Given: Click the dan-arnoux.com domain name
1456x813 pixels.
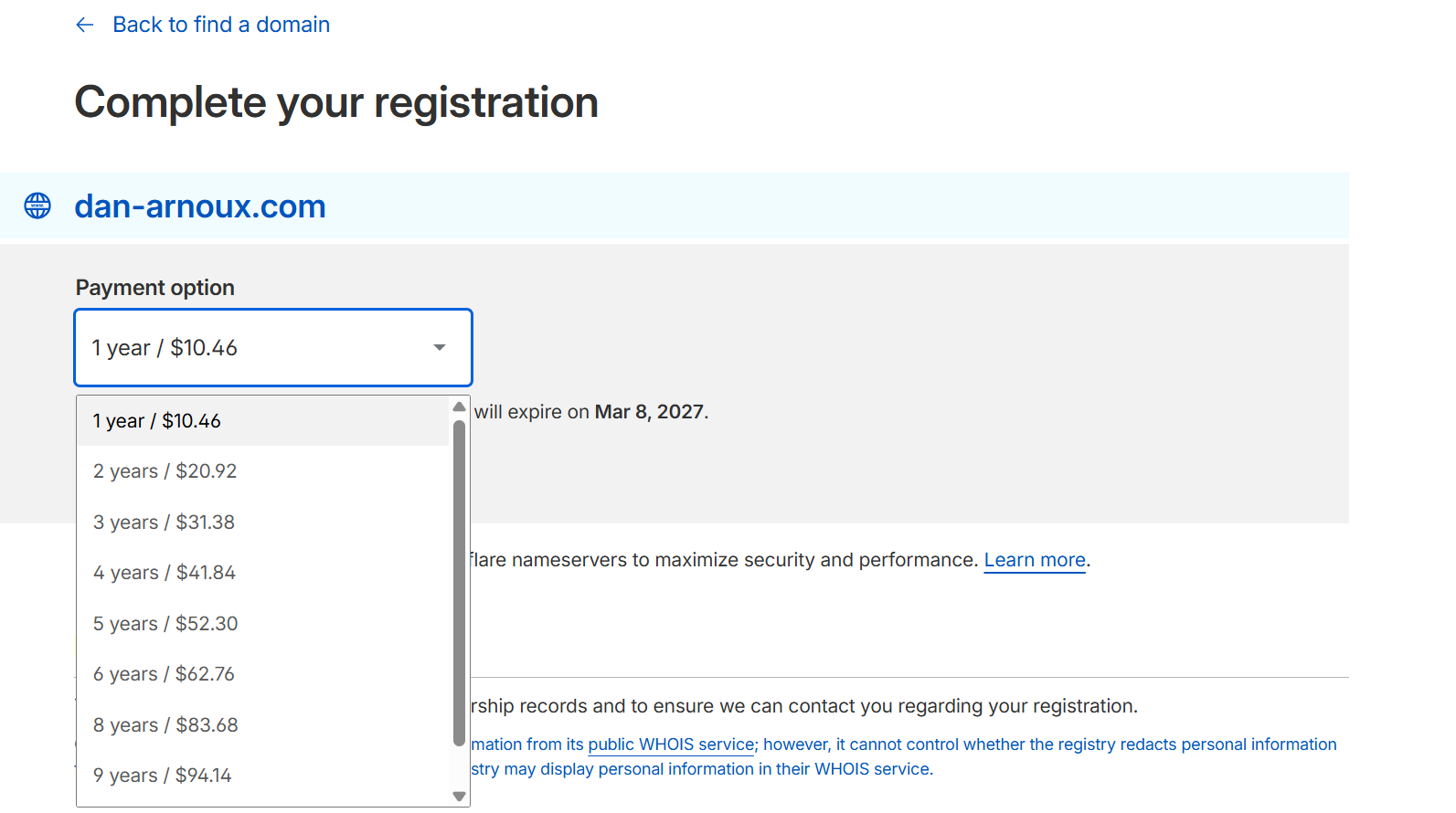Looking at the screenshot, I should pyautogui.click(x=200, y=206).
